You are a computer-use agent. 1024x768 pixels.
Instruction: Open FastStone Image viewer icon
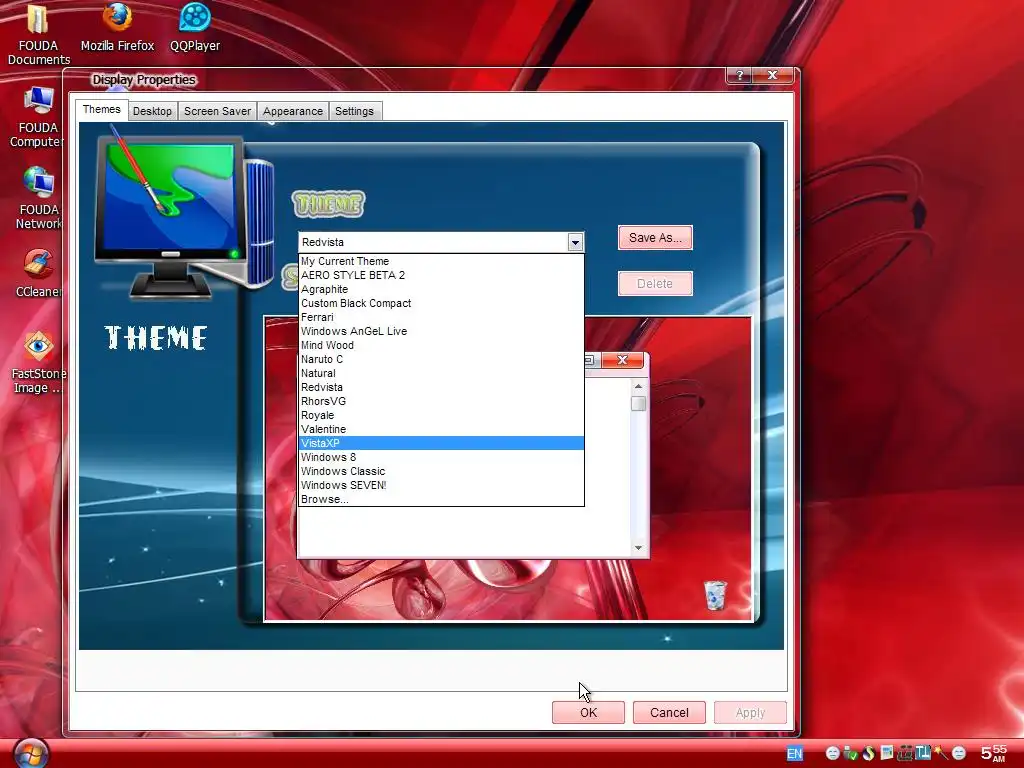point(38,362)
